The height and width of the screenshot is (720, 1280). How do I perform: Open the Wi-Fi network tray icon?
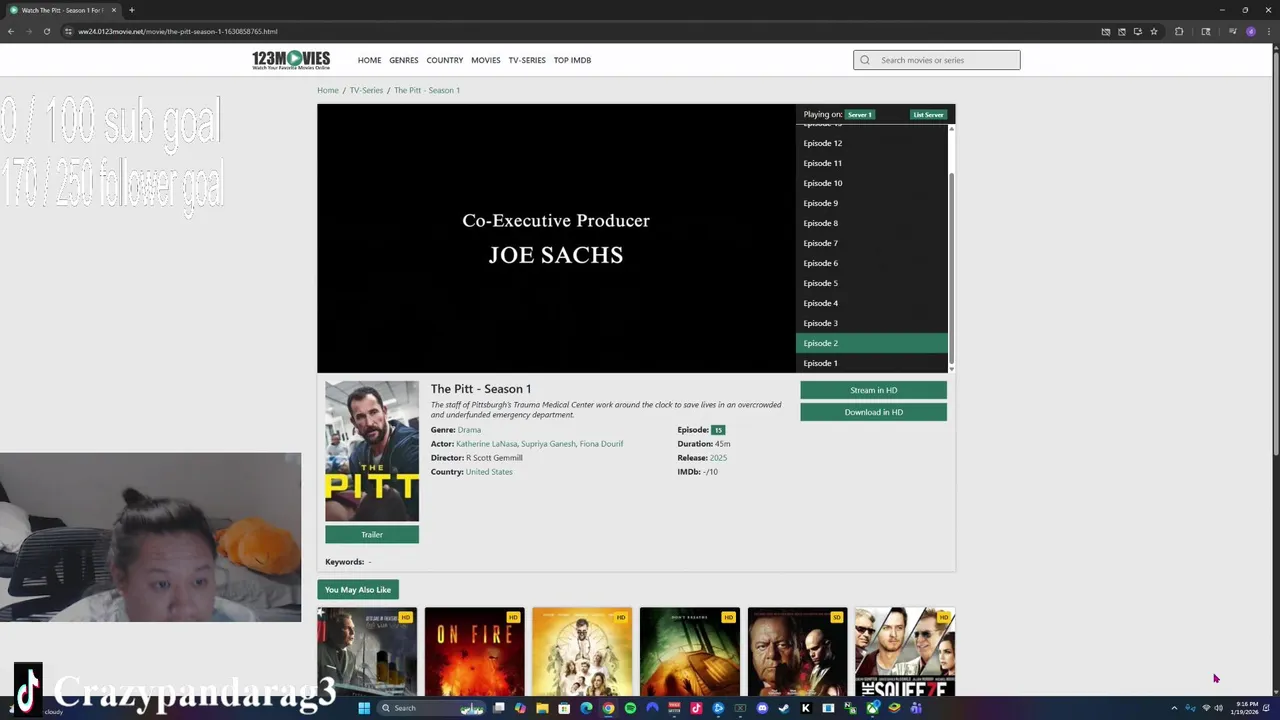[1205, 708]
